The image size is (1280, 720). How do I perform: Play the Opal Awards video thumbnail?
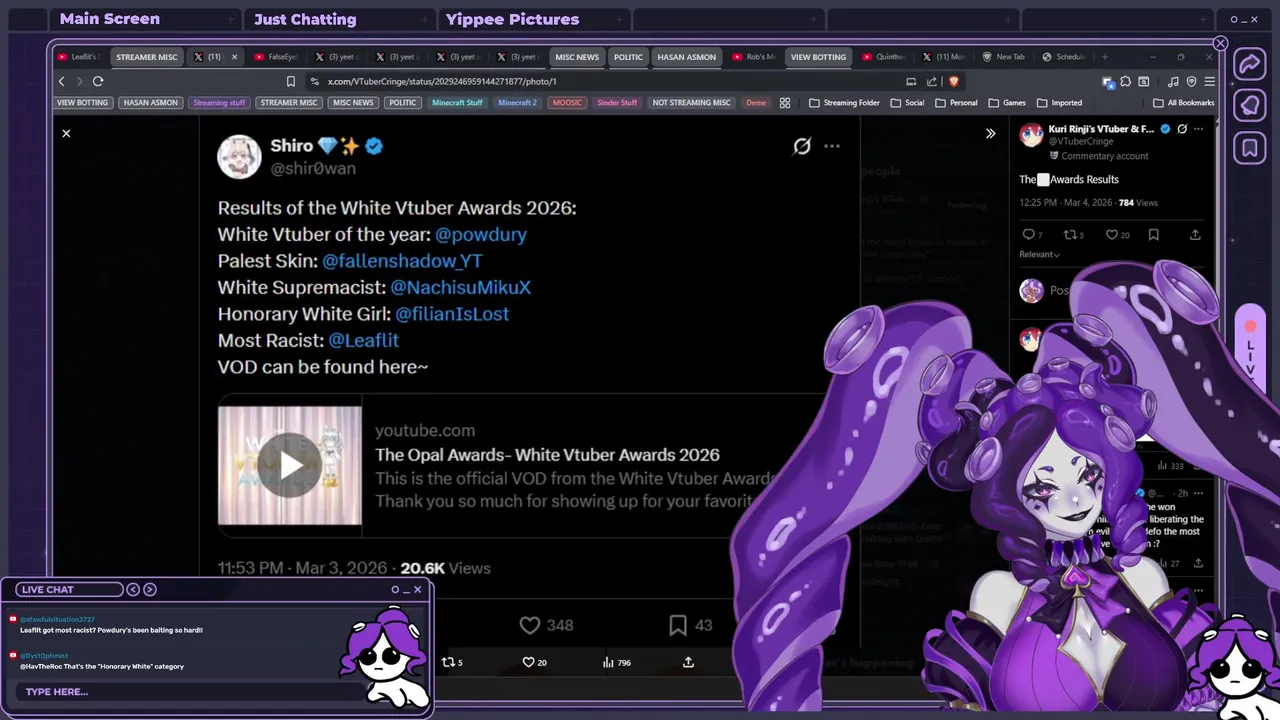[290, 465]
